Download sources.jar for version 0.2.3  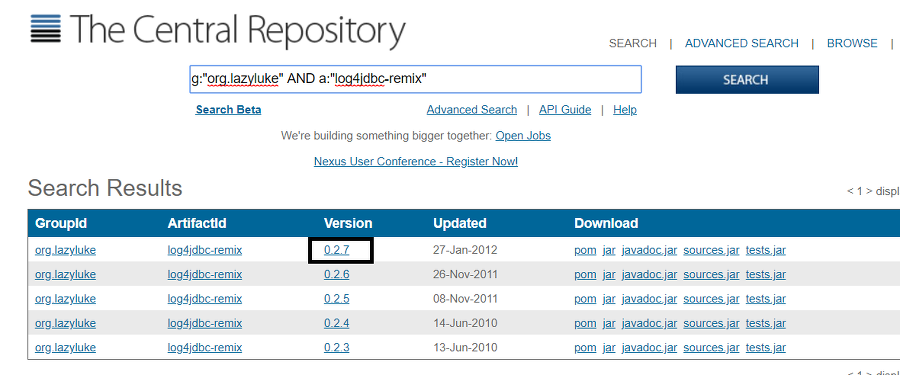(711, 347)
